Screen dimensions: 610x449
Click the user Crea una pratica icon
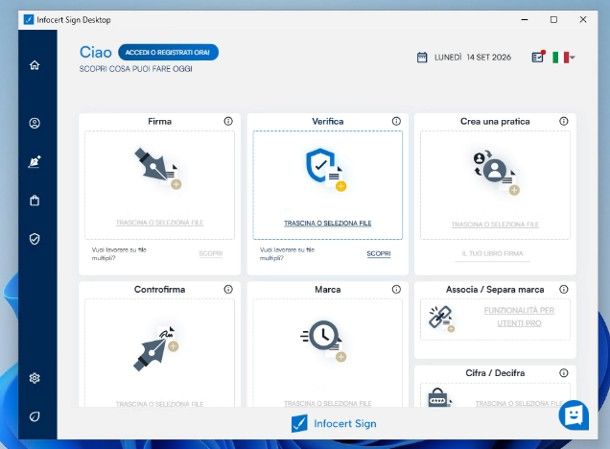(496, 172)
